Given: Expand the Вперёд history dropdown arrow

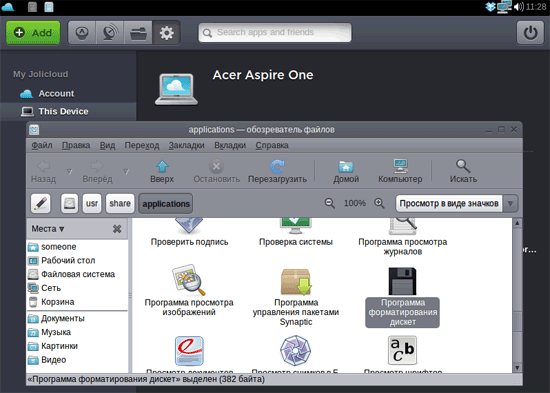Looking at the screenshot, I should 126,171.
